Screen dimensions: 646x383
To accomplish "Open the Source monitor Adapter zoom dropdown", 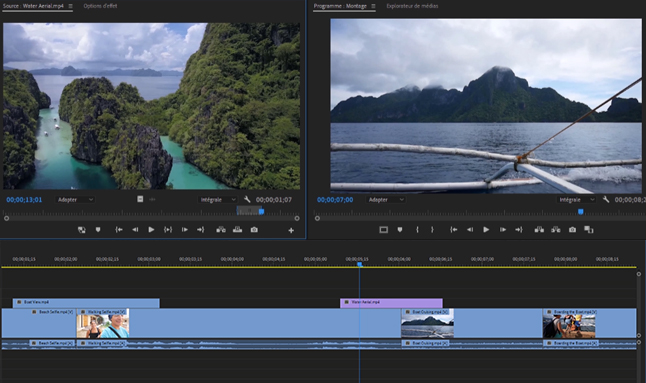I will (x=75, y=200).
